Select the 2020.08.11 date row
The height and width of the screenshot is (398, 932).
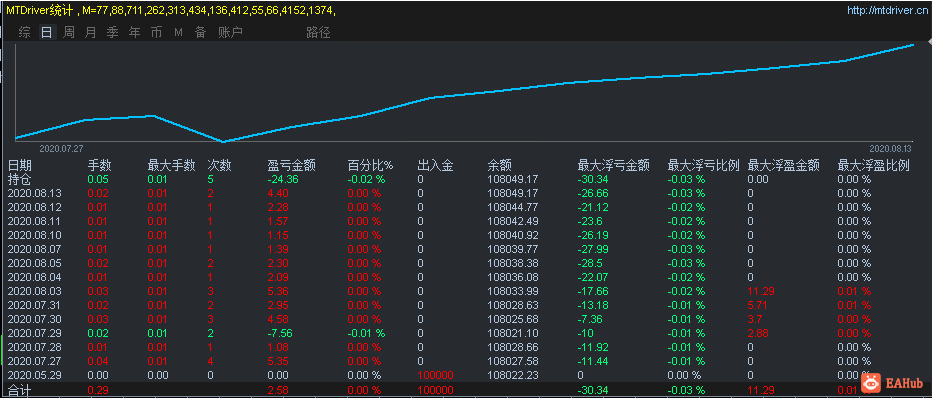pyautogui.click(x=466, y=221)
